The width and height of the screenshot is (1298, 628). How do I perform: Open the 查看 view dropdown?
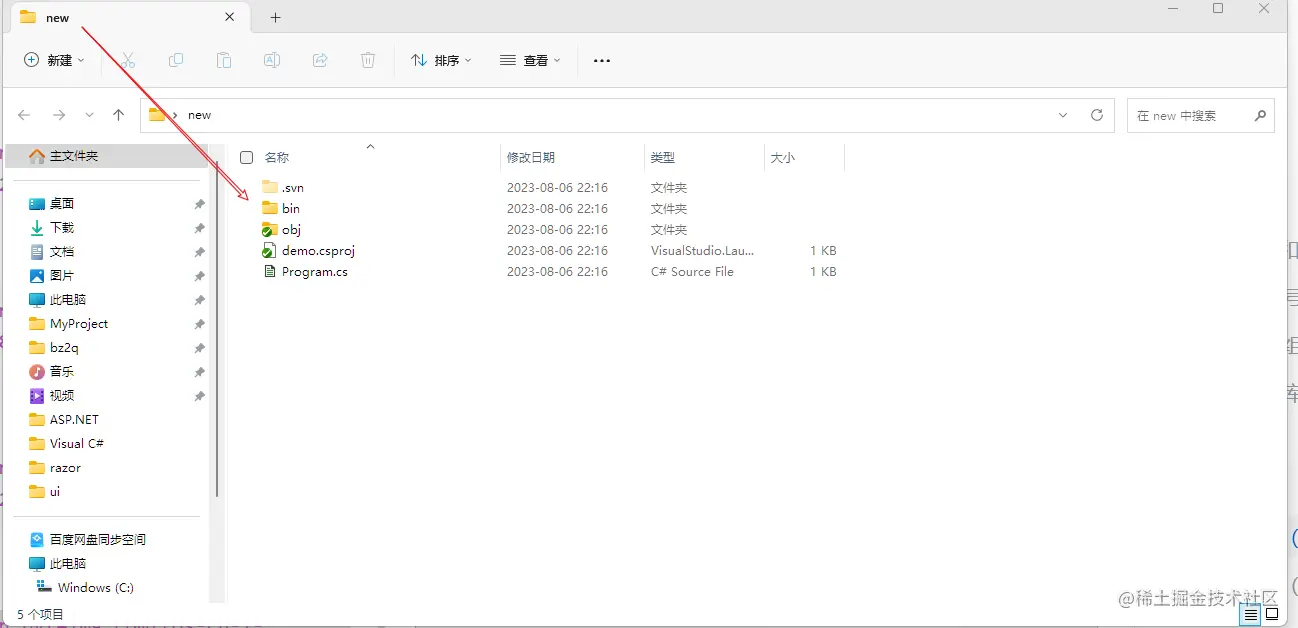pos(530,60)
